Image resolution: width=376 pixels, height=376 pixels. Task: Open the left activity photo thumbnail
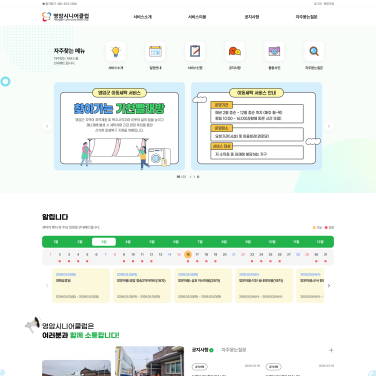tap(76, 368)
